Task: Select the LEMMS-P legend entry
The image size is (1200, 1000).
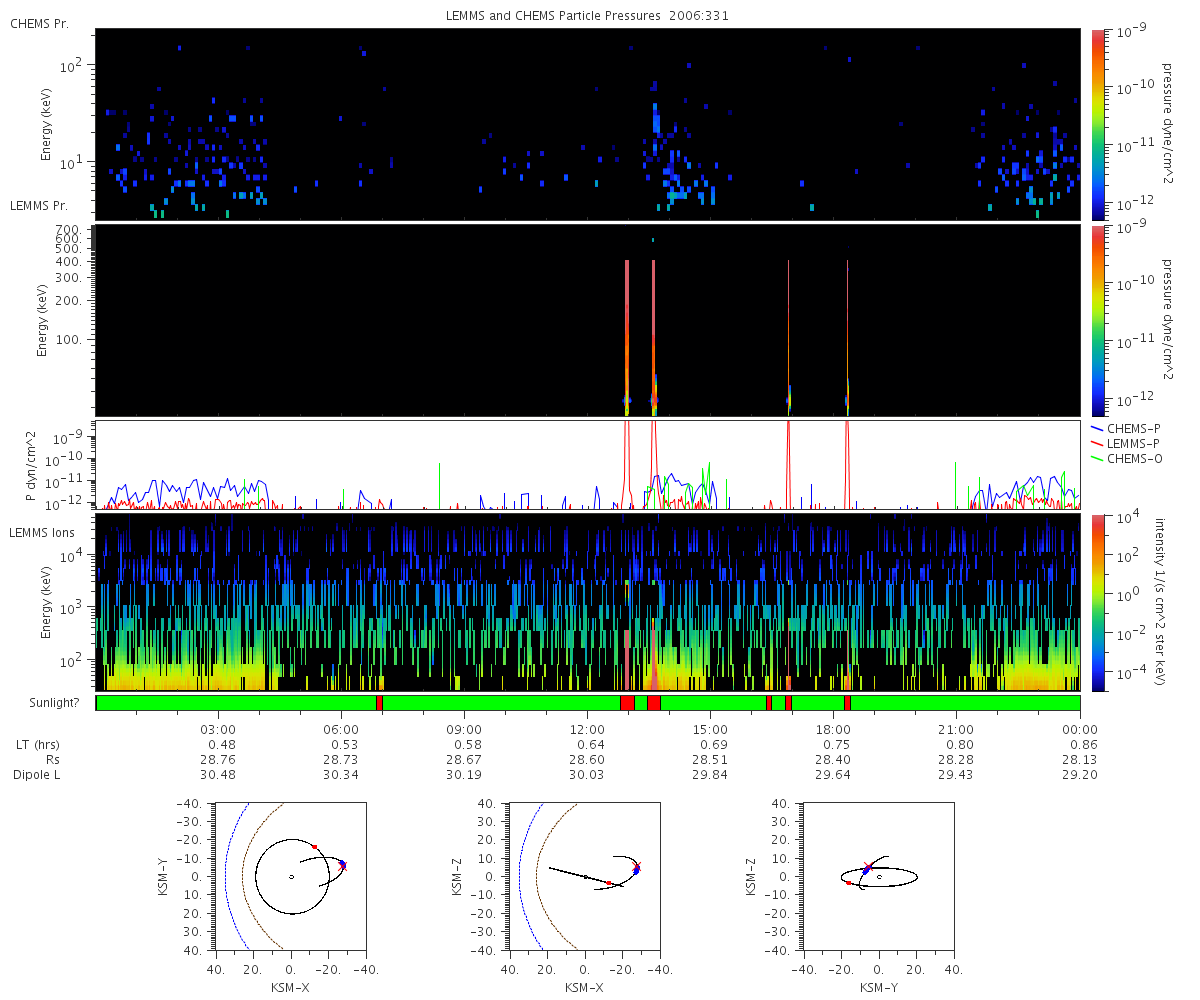Action: tap(1131, 443)
